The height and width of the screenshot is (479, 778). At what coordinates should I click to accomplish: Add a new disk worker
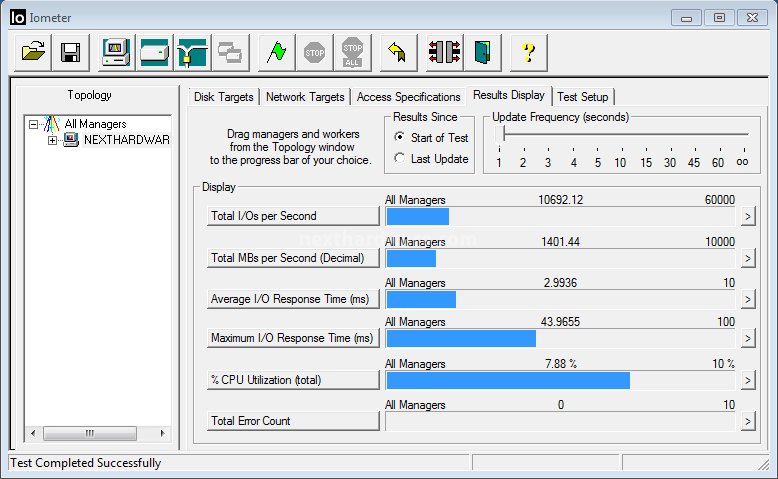[x=154, y=52]
